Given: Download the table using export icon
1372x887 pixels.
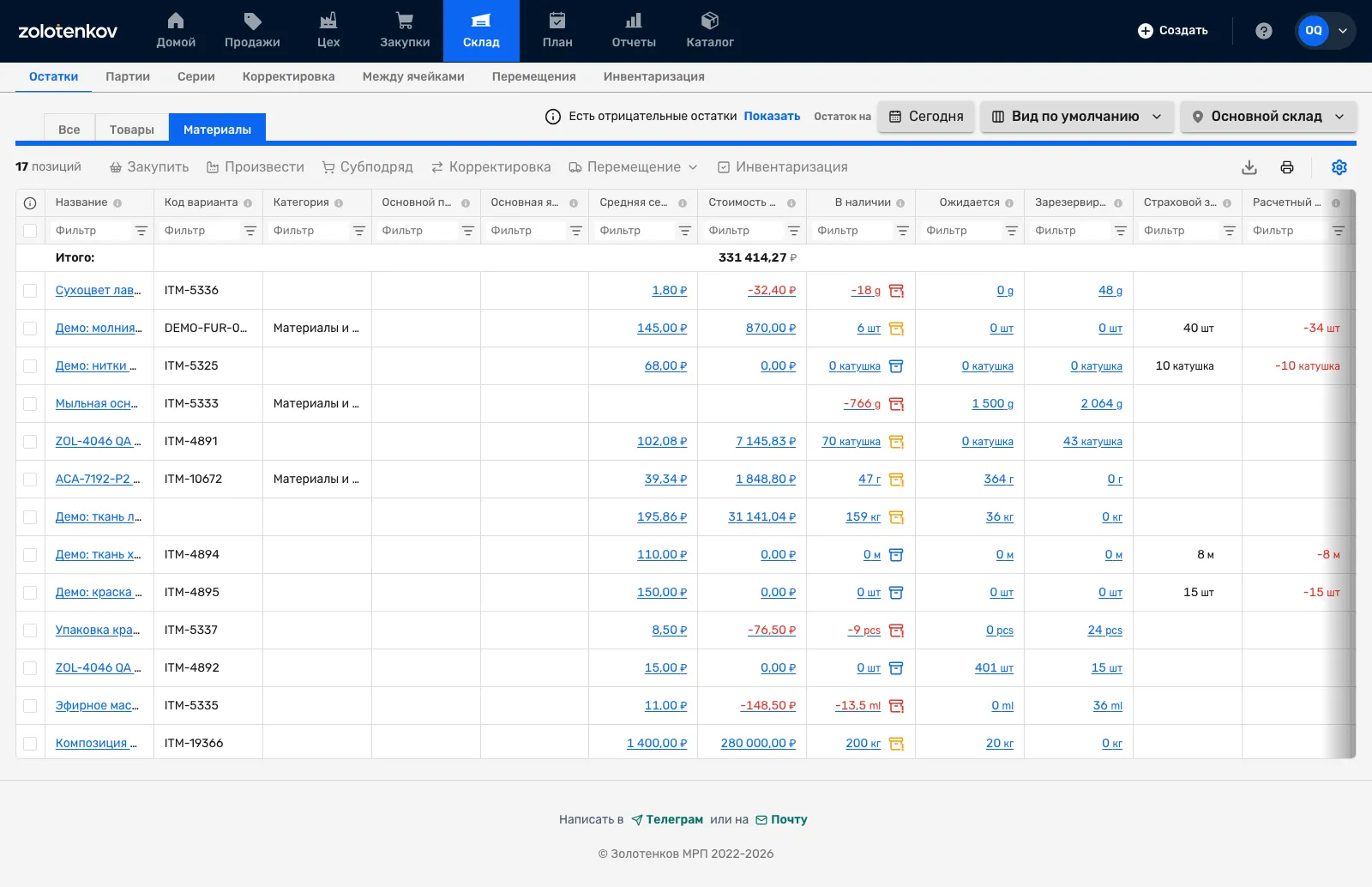Looking at the screenshot, I should tap(1249, 167).
